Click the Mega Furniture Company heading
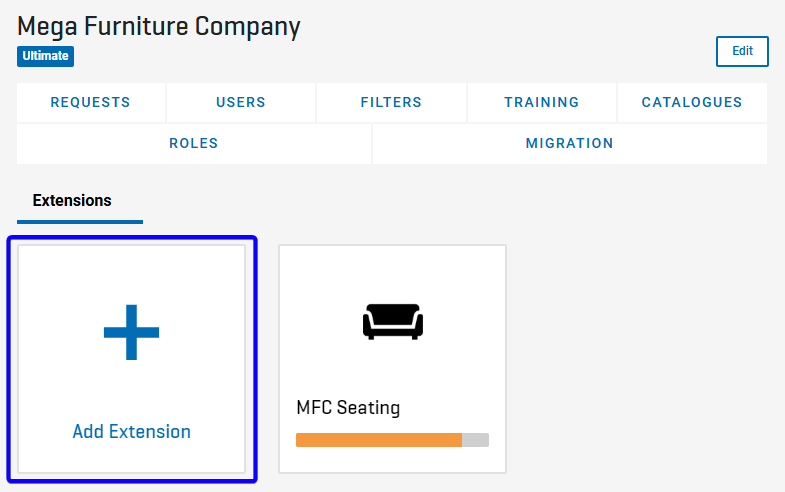The height and width of the screenshot is (492, 785). [159, 28]
